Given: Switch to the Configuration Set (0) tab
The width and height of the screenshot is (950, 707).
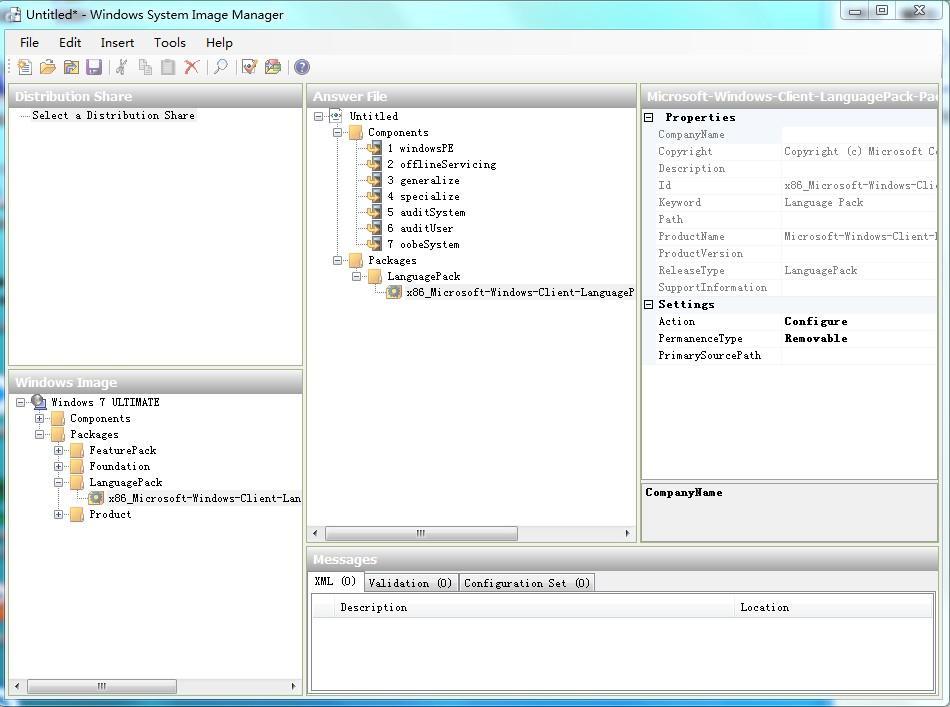Looking at the screenshot, I should point(526,583).
